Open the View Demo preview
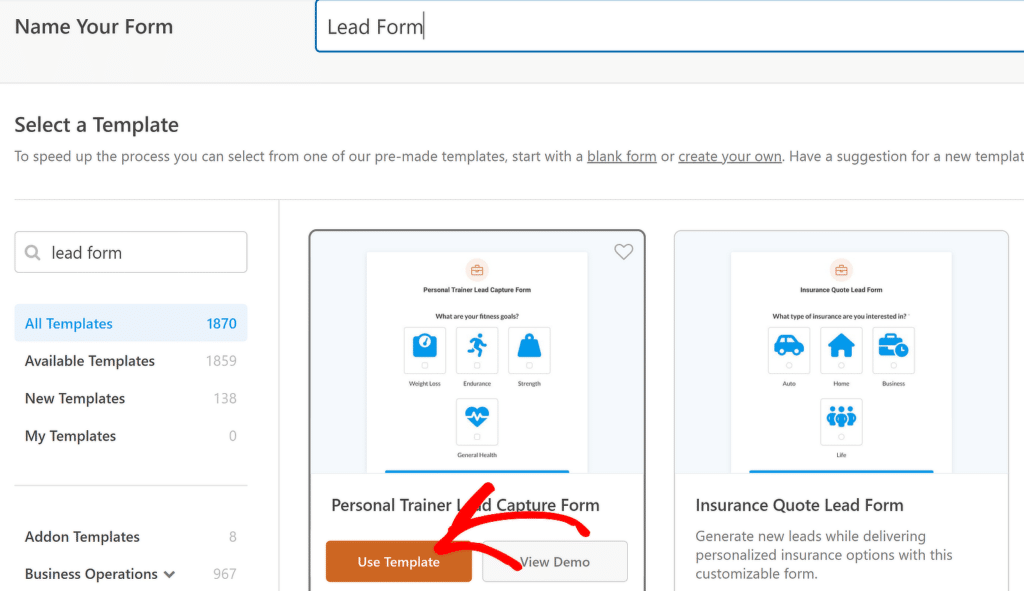Image resolution: width=1024 pixels, height=591 pixels. 554,561
